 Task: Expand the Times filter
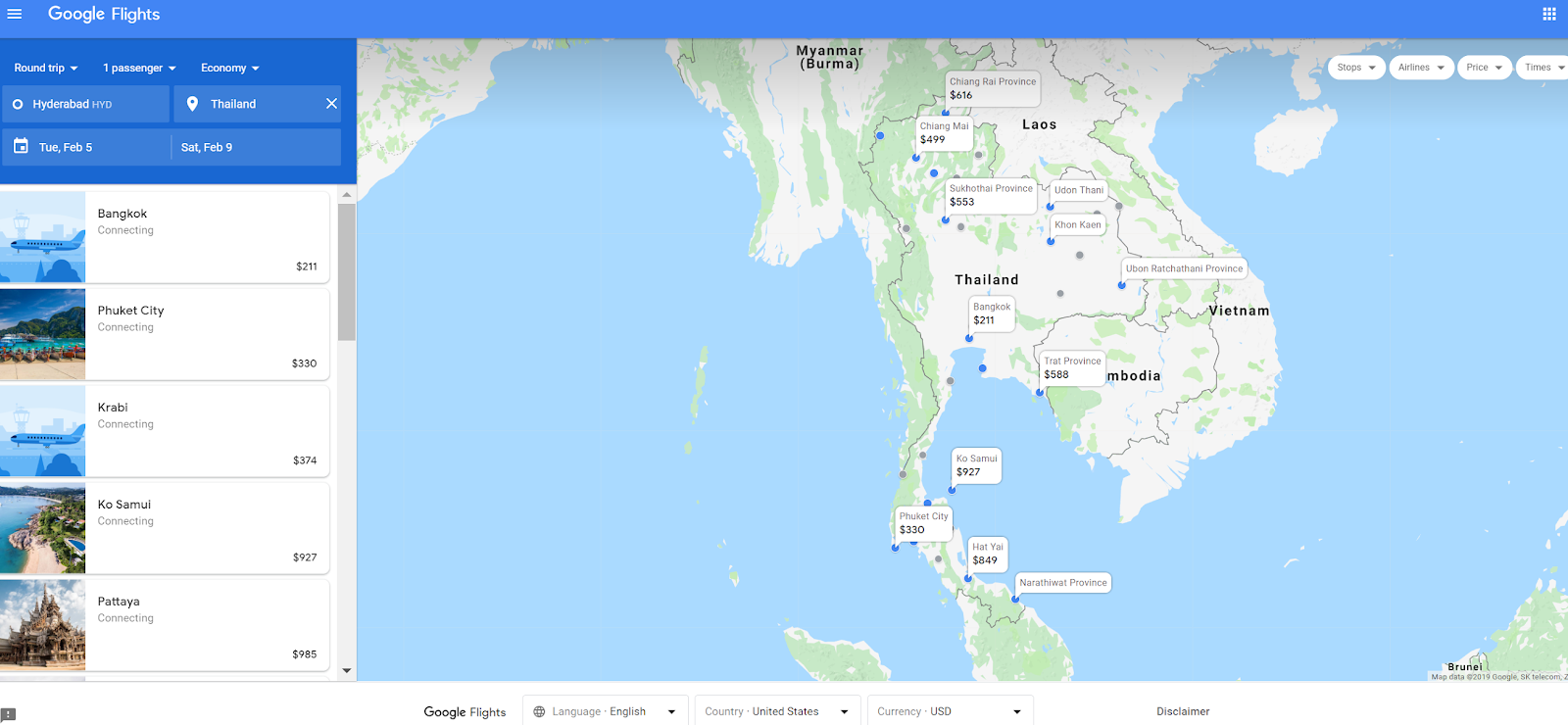click(1543, 68)
